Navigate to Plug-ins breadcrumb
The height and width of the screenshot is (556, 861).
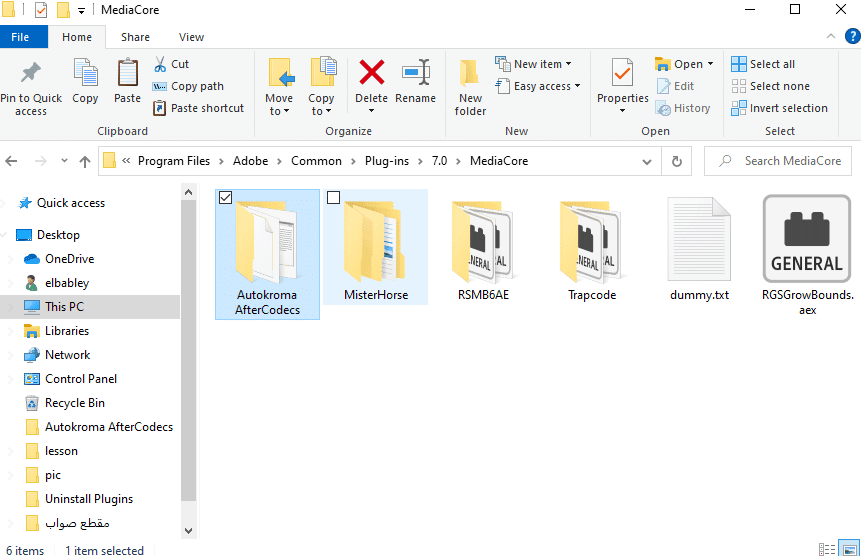coord(387,161)
